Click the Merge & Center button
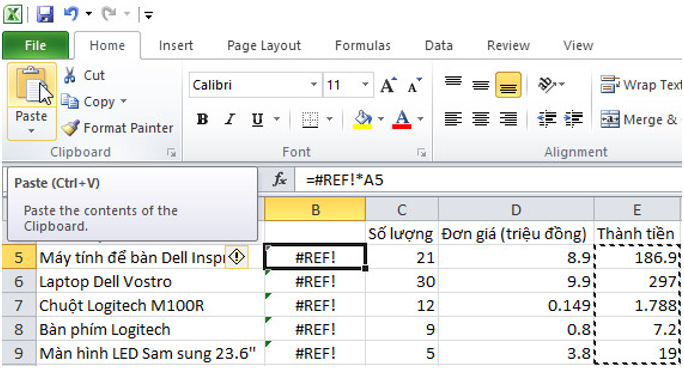The height and width of the screenshot is (368, 684). click(640, 119)
